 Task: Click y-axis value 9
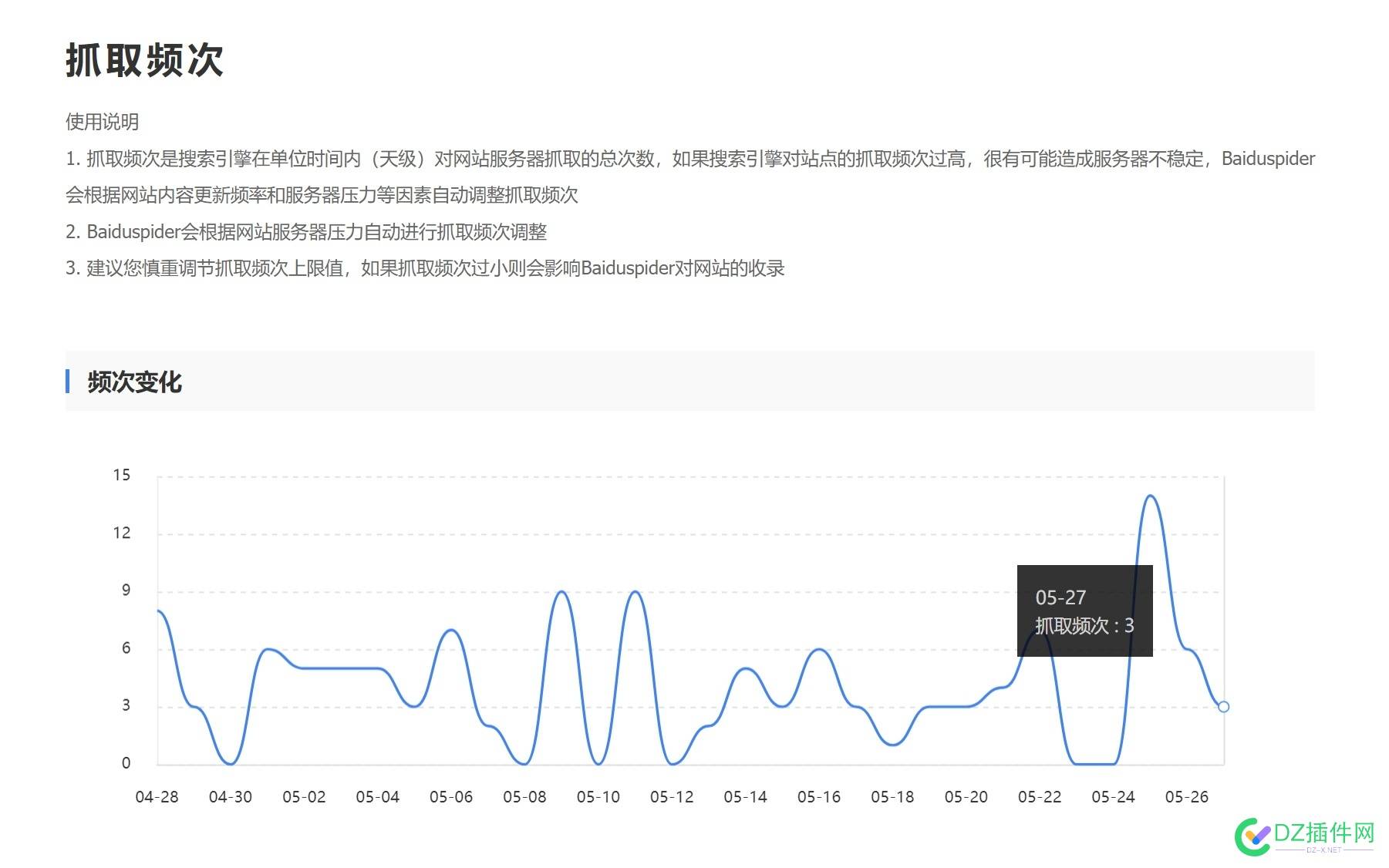[x=126, y=590]
